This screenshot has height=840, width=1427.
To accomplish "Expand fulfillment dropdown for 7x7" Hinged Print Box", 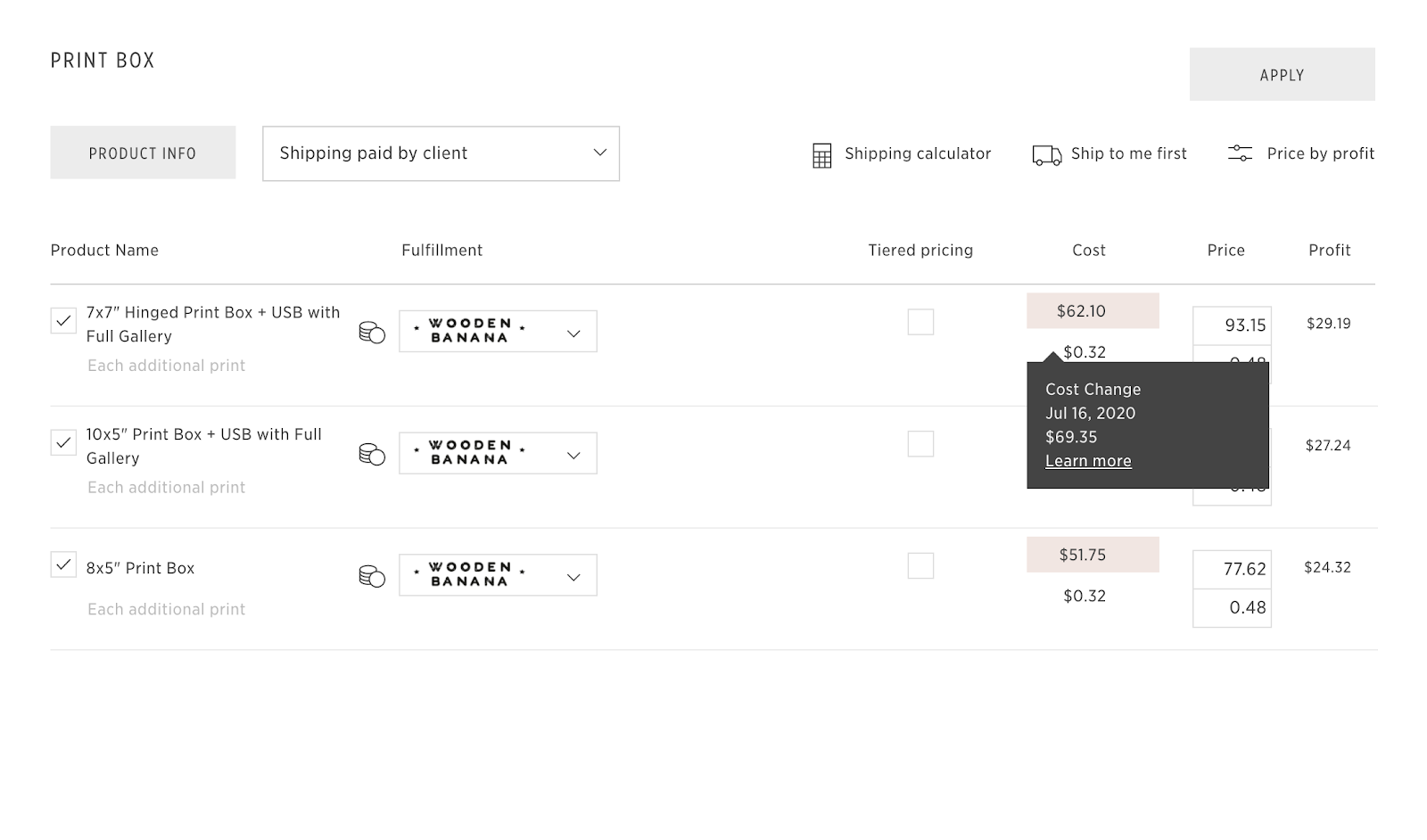I will (x=498, y=332).
